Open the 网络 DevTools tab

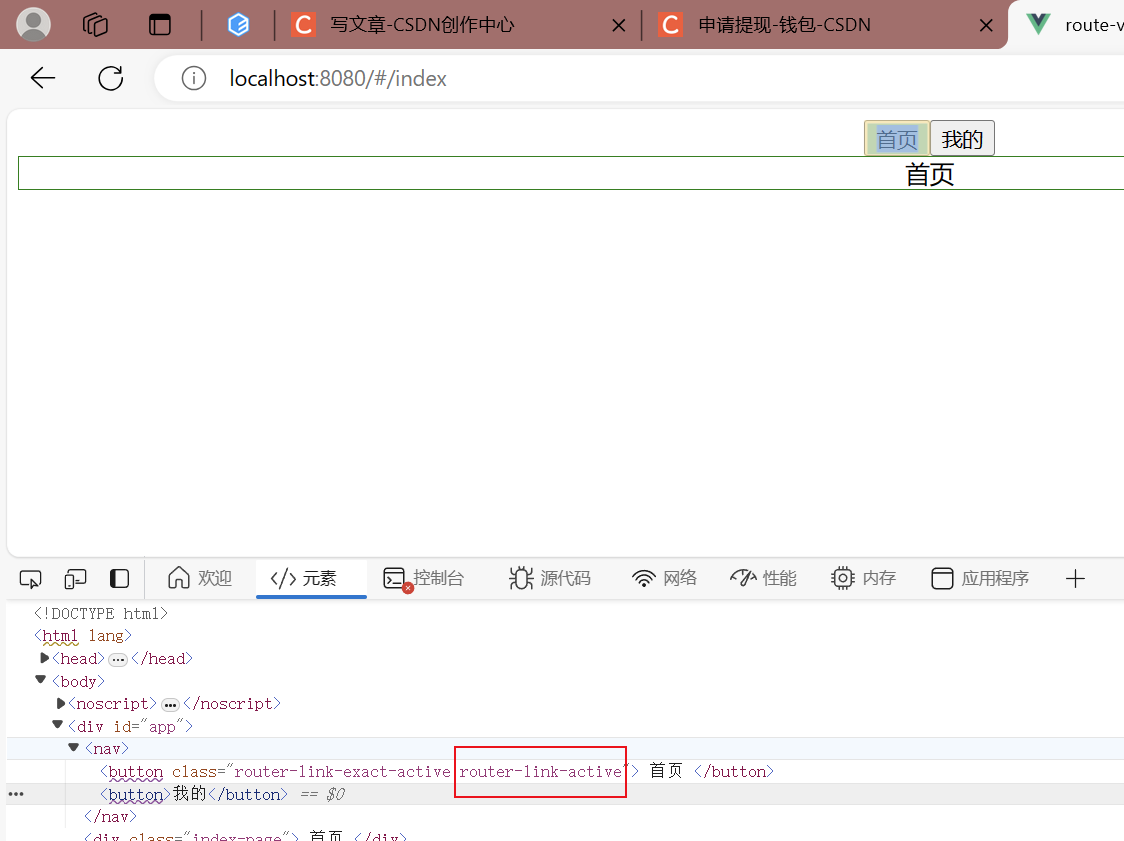pyautogui.click(x=664, y=578)
